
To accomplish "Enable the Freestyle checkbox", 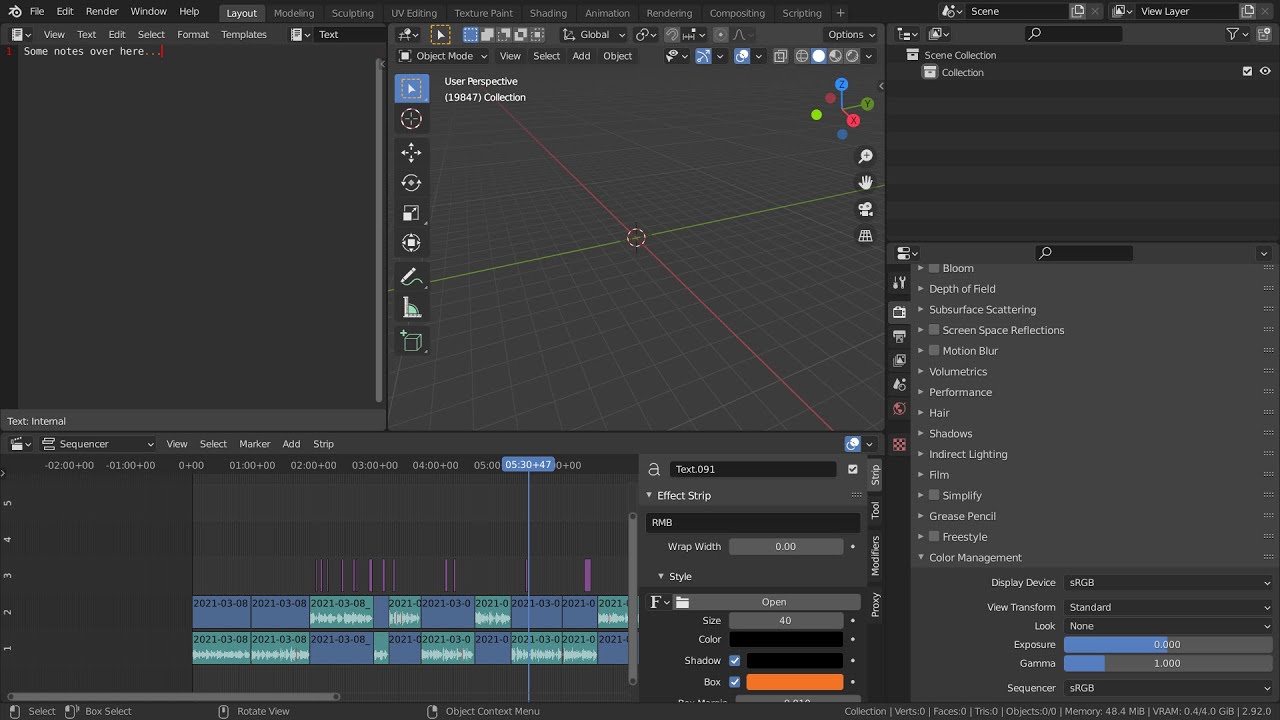I will 934,537.
